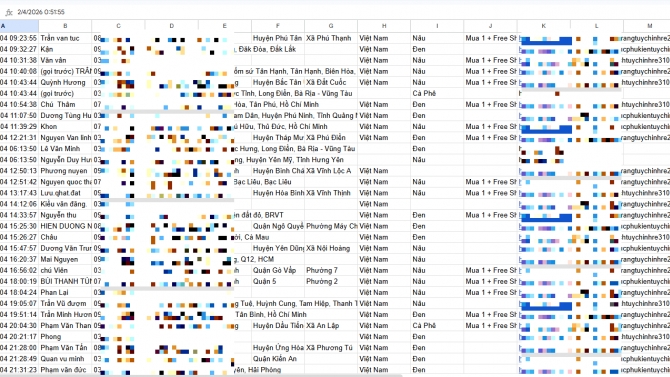The height and width of the screenshot is (377, 670).
Task: Click the cell 'Nguyễn Duy Hư'
Action: pyautogui.click(x=65, y=160)
